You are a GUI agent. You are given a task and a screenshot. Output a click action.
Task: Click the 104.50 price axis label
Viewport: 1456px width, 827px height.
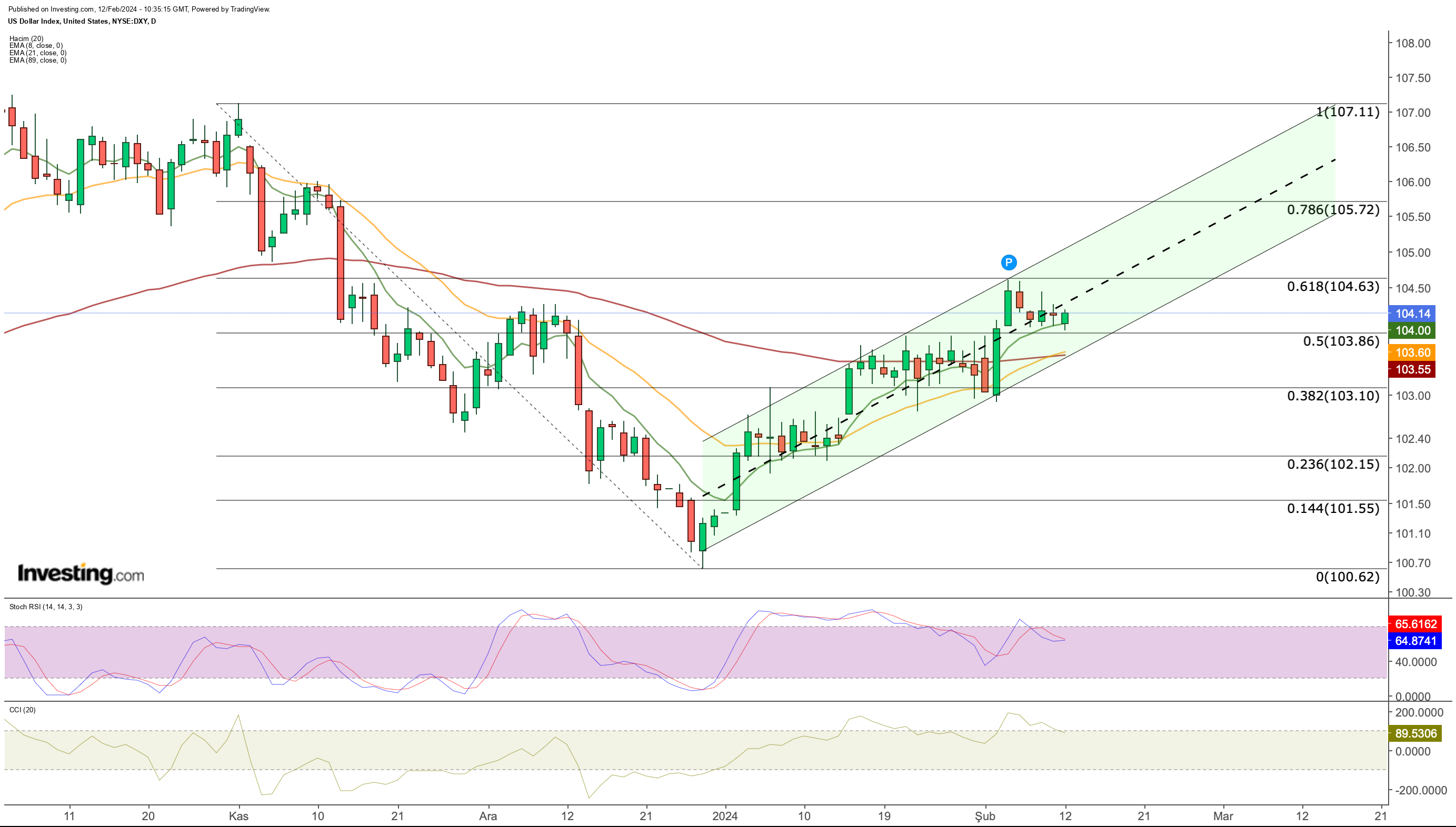coord(1413,288)
